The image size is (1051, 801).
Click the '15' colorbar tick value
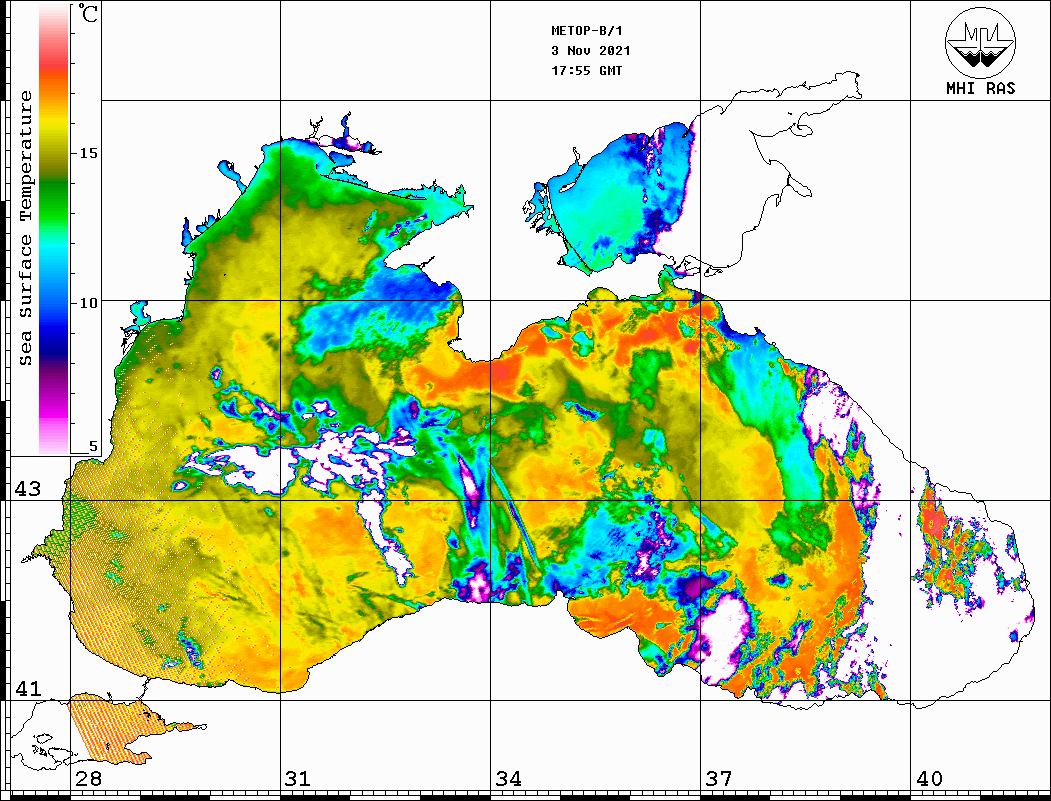(x=88, y=153)
